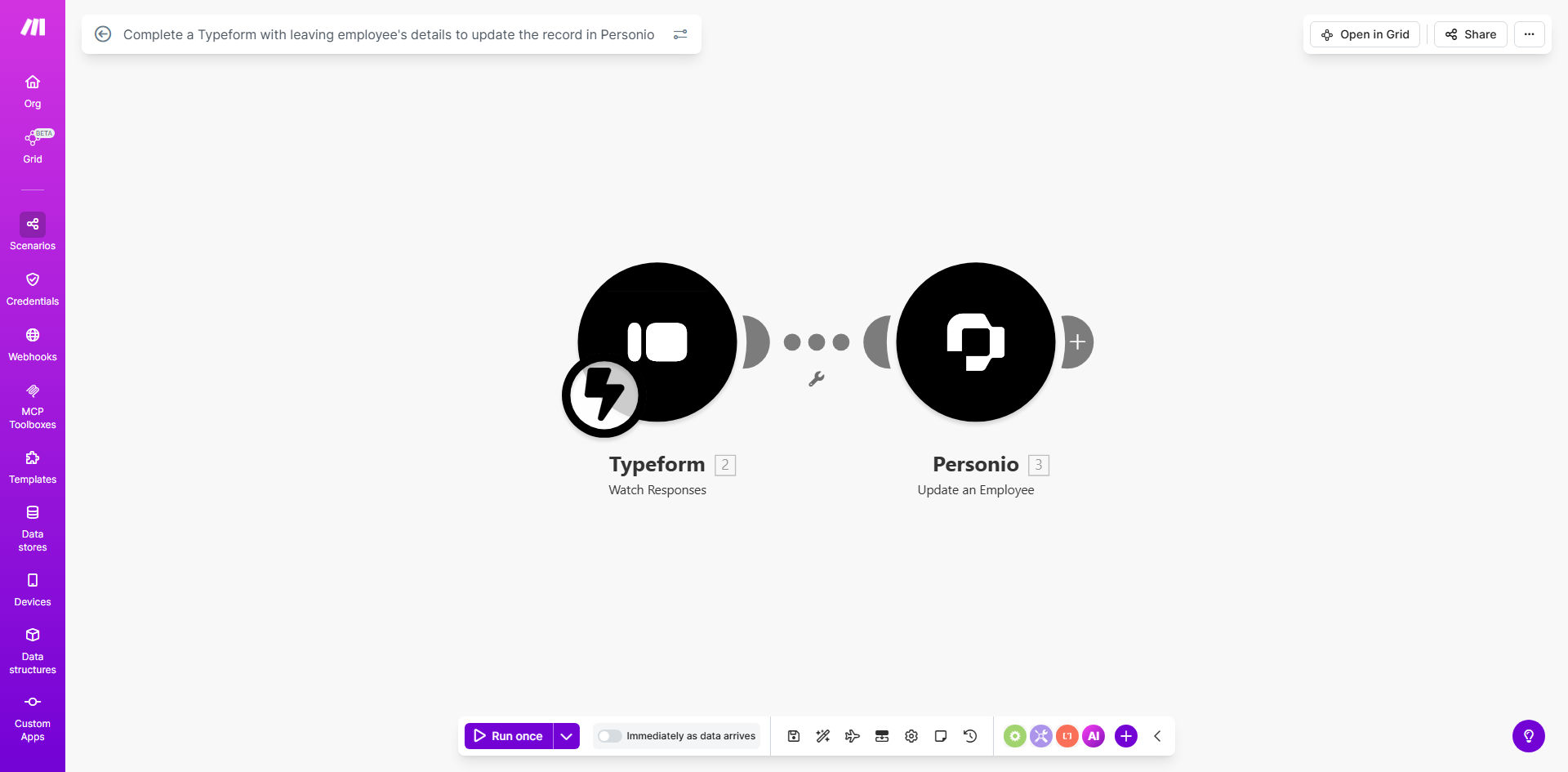Open the green Flow control tools icon
The image size is (1568, 772).
click(x=1014, y=736)
